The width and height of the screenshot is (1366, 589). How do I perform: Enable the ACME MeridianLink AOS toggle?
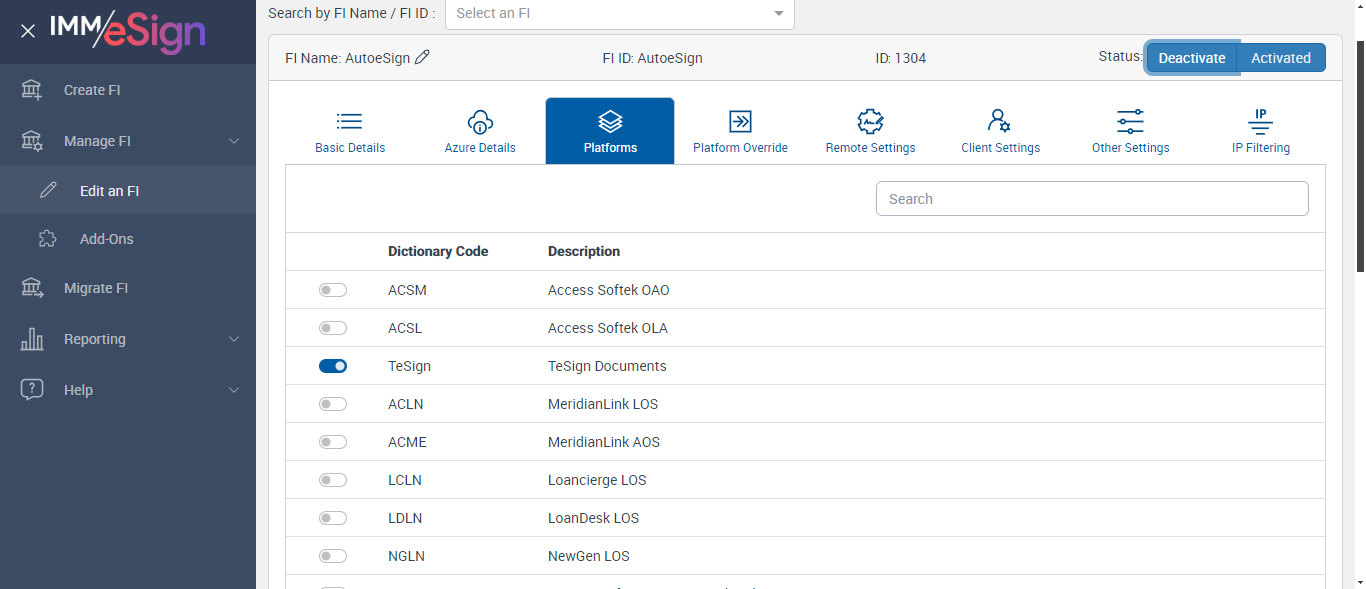pos(333,442)
